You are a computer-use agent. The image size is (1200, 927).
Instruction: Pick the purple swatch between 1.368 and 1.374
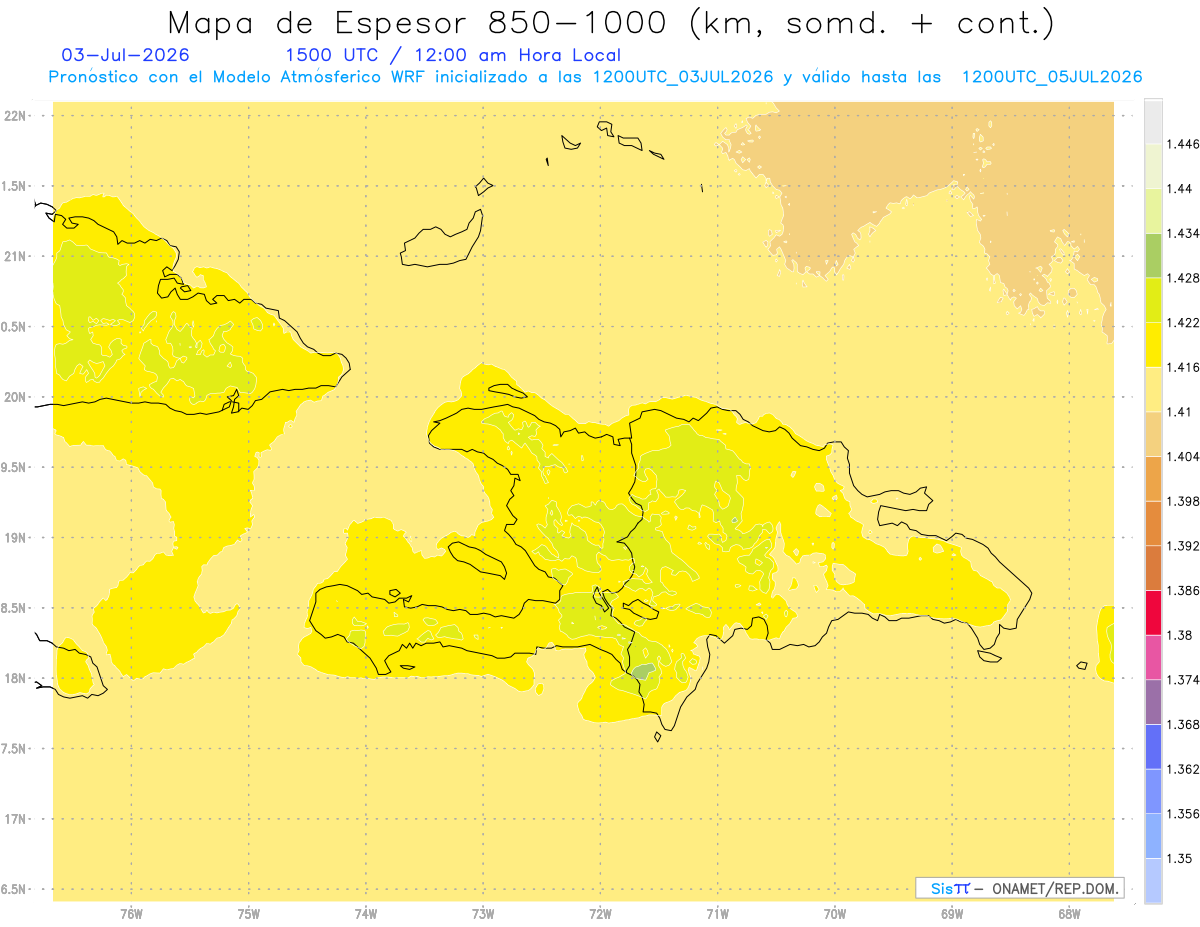[1153, 702]
